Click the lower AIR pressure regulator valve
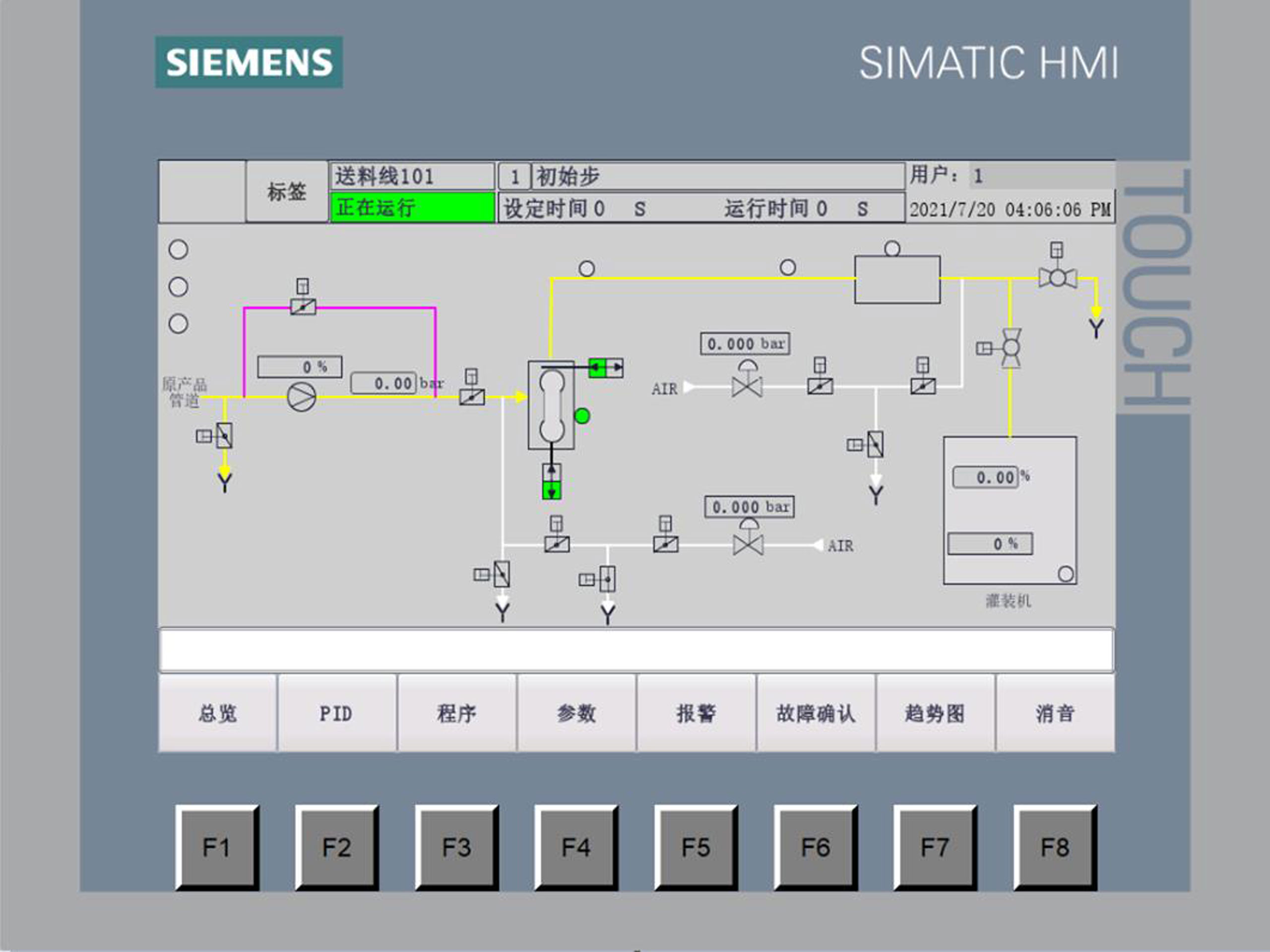The image size is (1270, 952). [x=748, y=544]
